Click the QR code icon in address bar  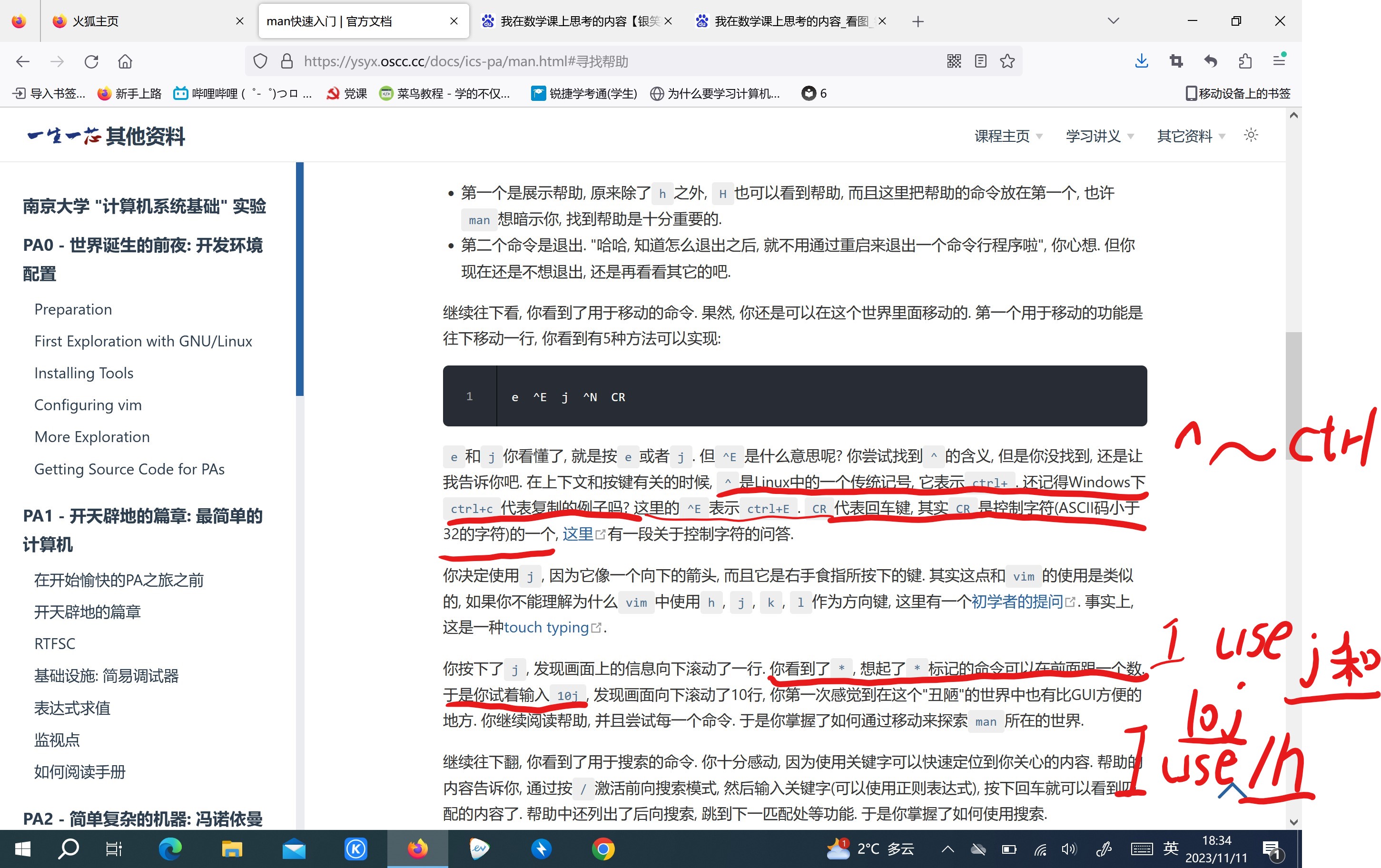[954, 61]
